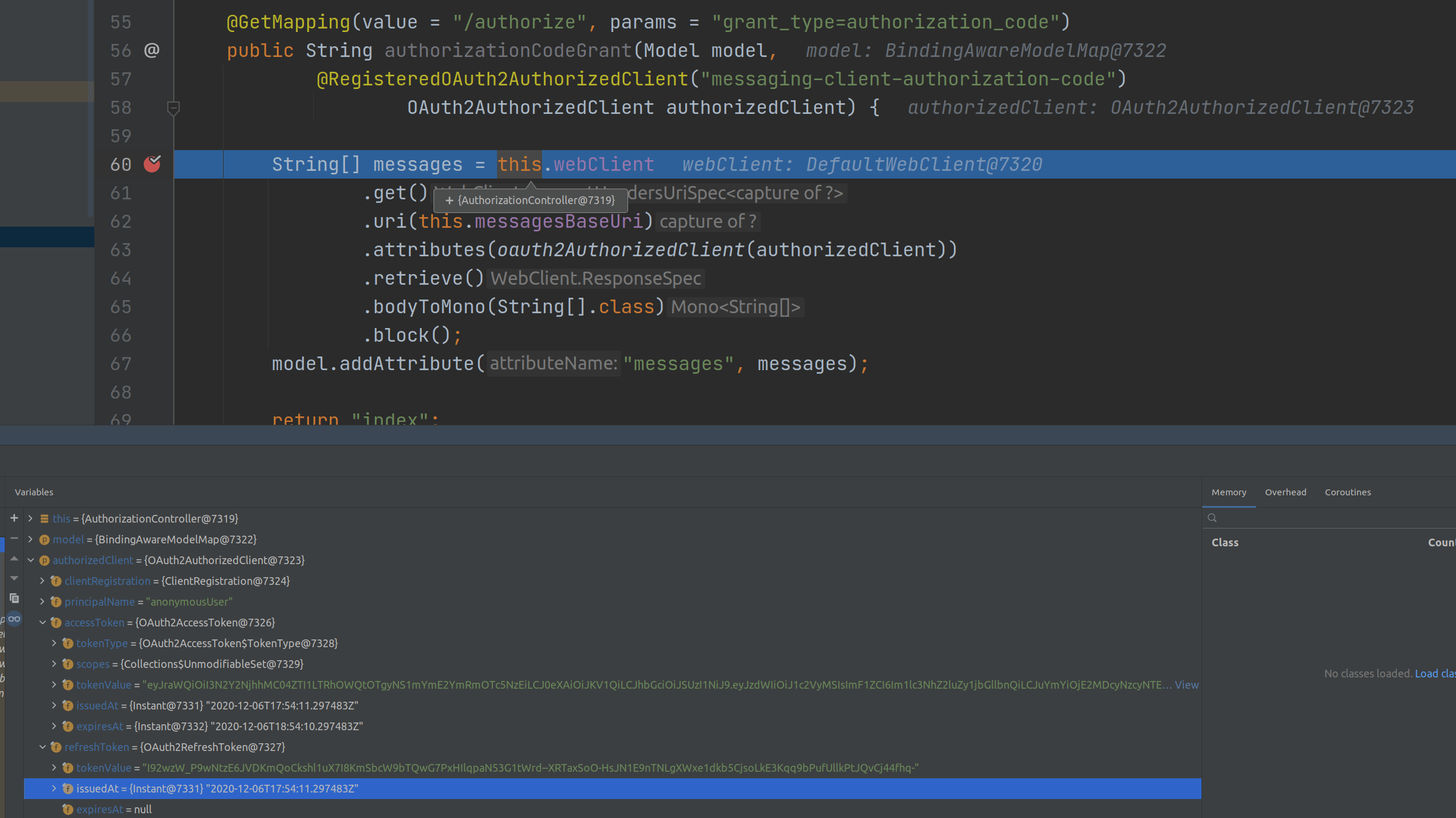
Task: Open the Coroutines tab
Action: pos(1347,492)
